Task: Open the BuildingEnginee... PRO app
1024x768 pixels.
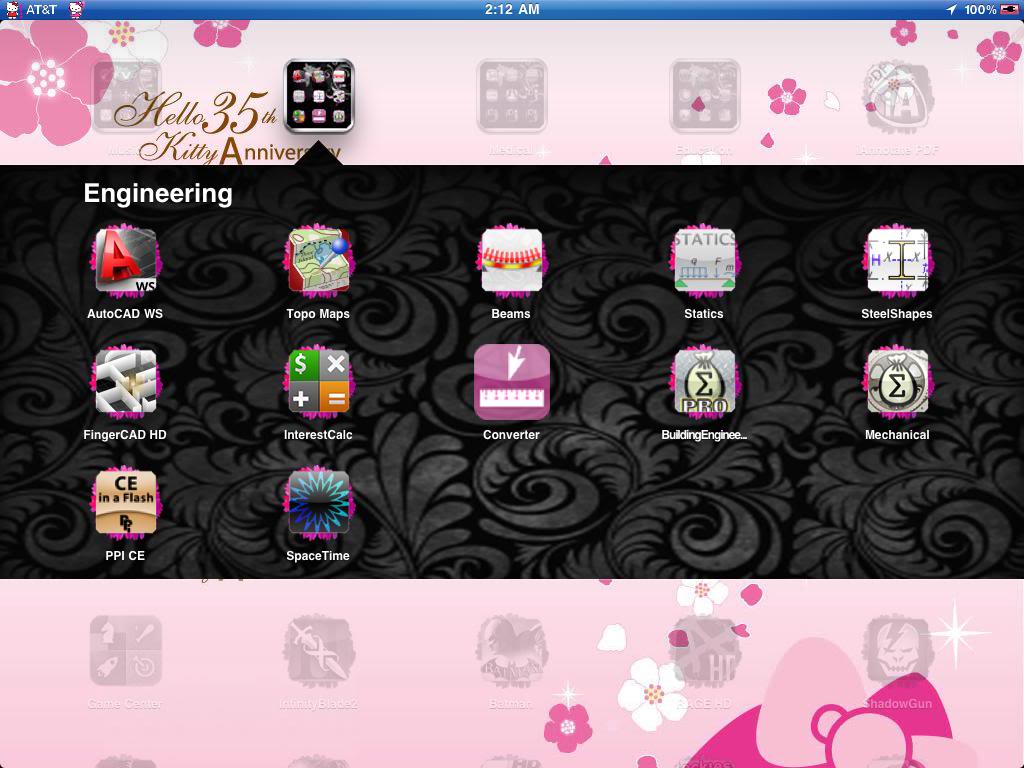Action: (x=704, y=382)
